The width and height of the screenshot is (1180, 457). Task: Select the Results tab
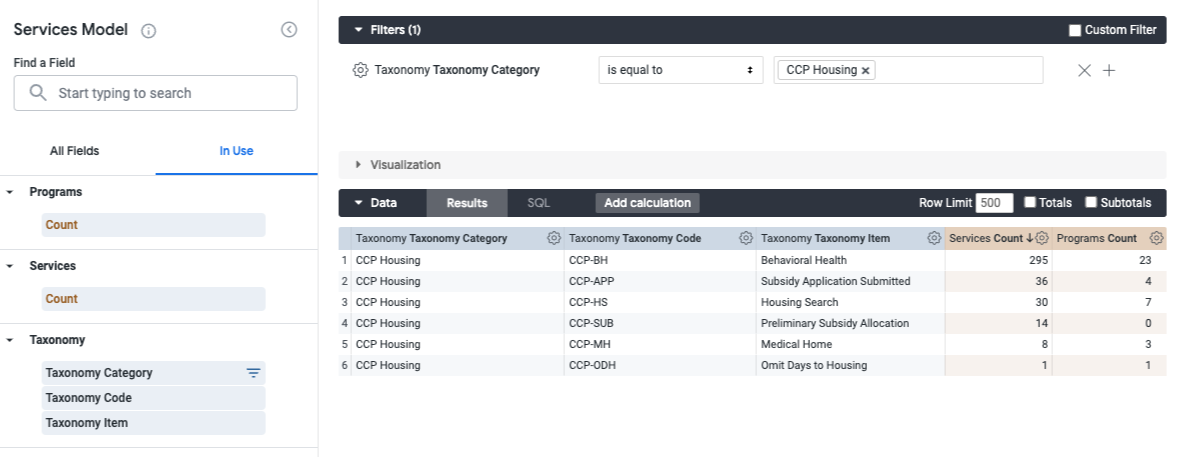467,203
